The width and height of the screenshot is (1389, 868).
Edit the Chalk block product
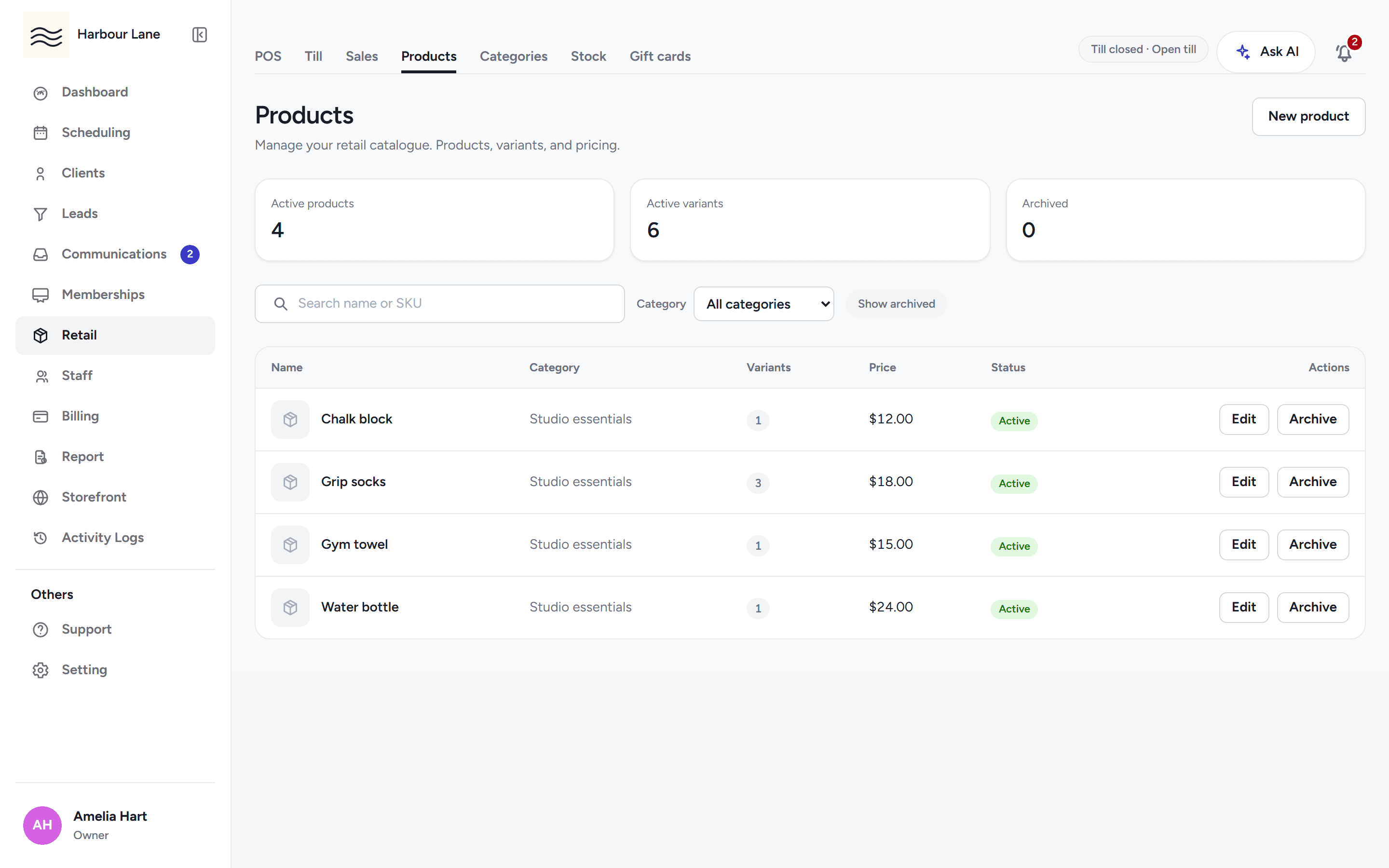pyautogui.click(x=1244, y=419)
